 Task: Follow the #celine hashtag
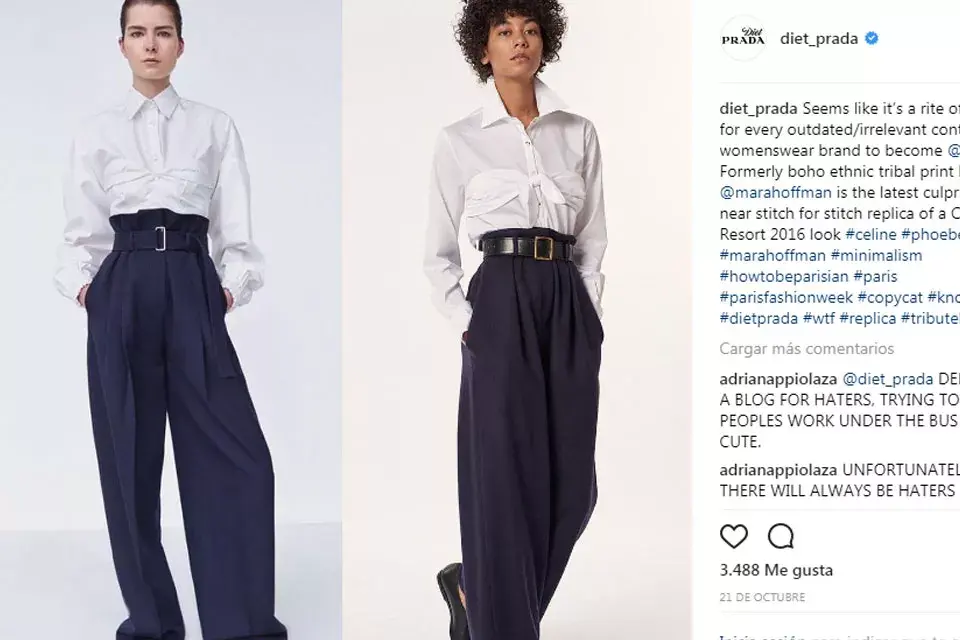(871, 234)
